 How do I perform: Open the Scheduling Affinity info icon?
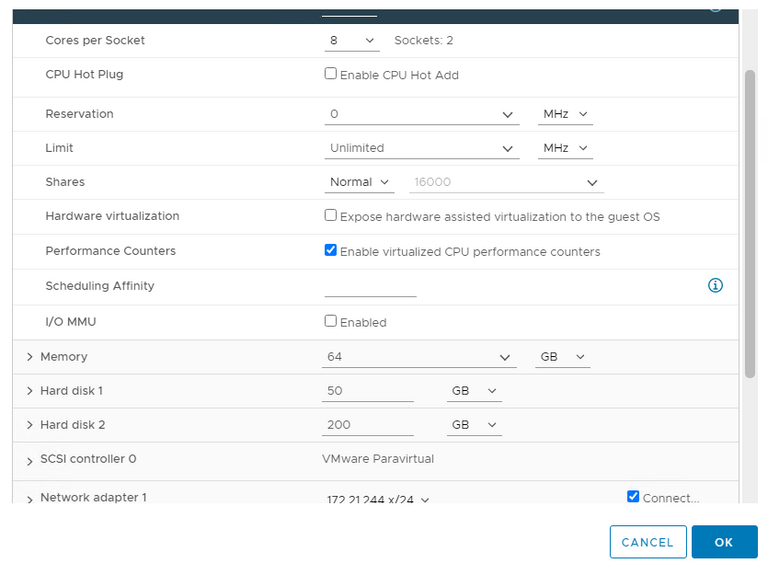[715, 285]
